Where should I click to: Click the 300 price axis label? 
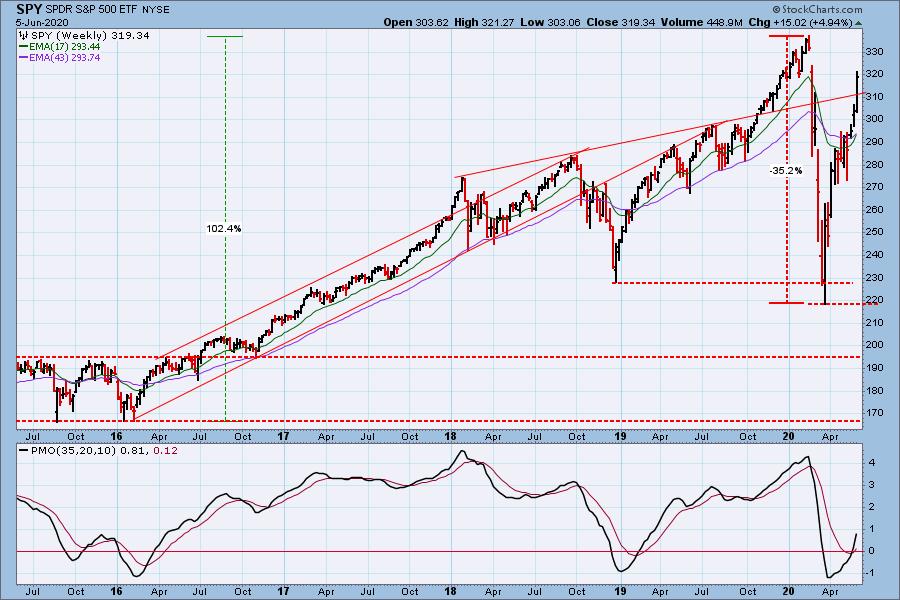(x=874, y=119)
